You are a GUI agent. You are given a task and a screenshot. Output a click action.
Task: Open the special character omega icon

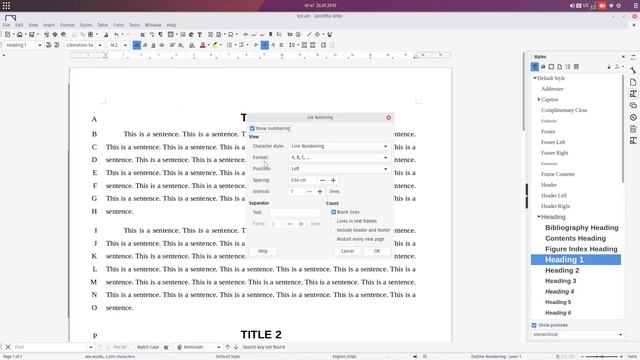tap(231, 35)
